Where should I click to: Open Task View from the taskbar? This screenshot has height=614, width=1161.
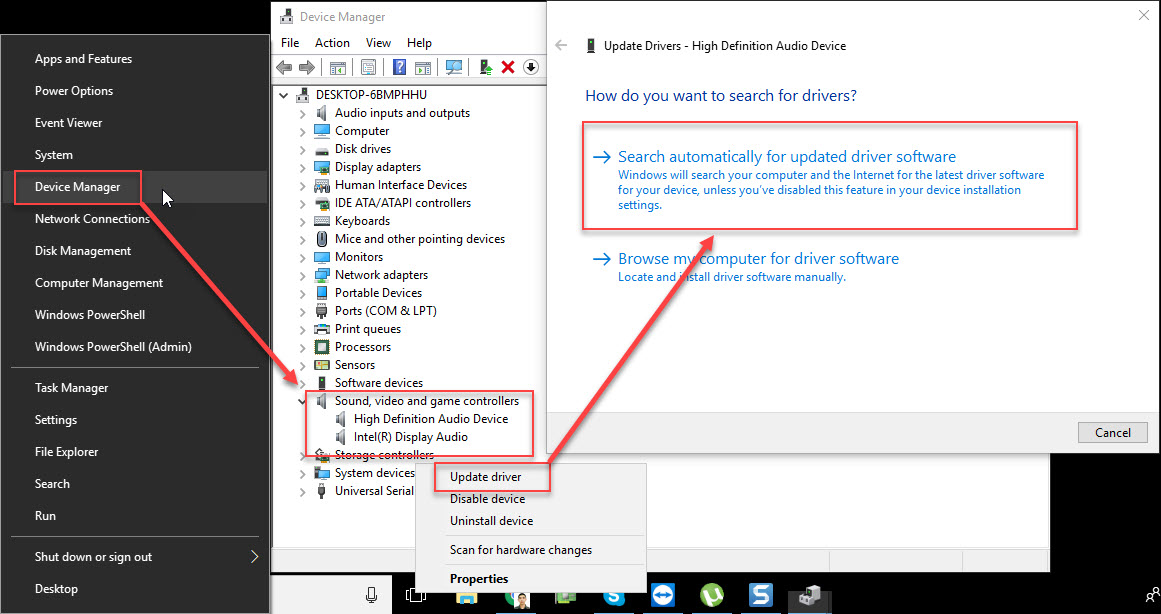(416, 595)
